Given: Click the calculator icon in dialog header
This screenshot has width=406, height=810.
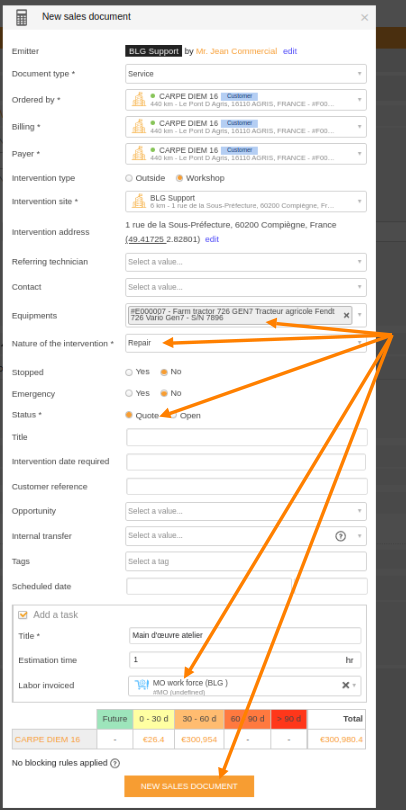Looking at the screenshot, I should (x=21, y=17).
